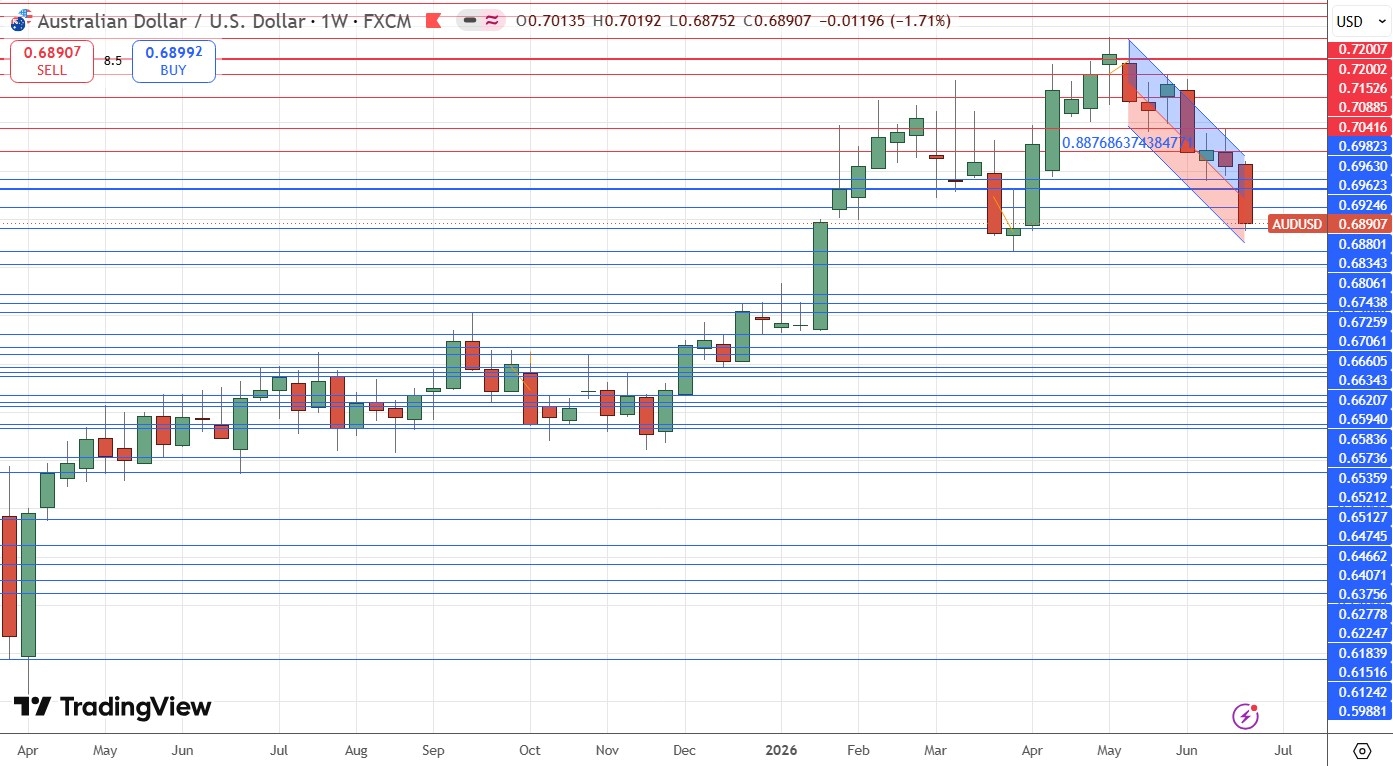Click the 8.5 spread value

113,61
